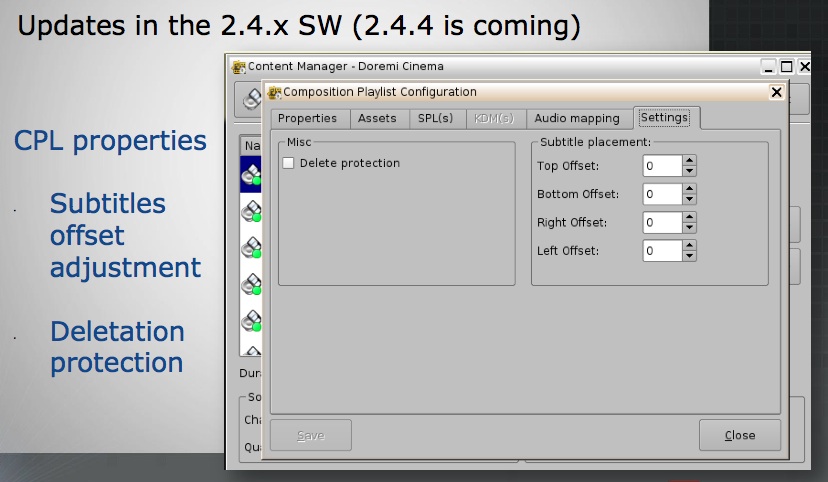Click the Settings tab
The height and width of the screenshot is (482, 828).
click(x=664, y=117)
